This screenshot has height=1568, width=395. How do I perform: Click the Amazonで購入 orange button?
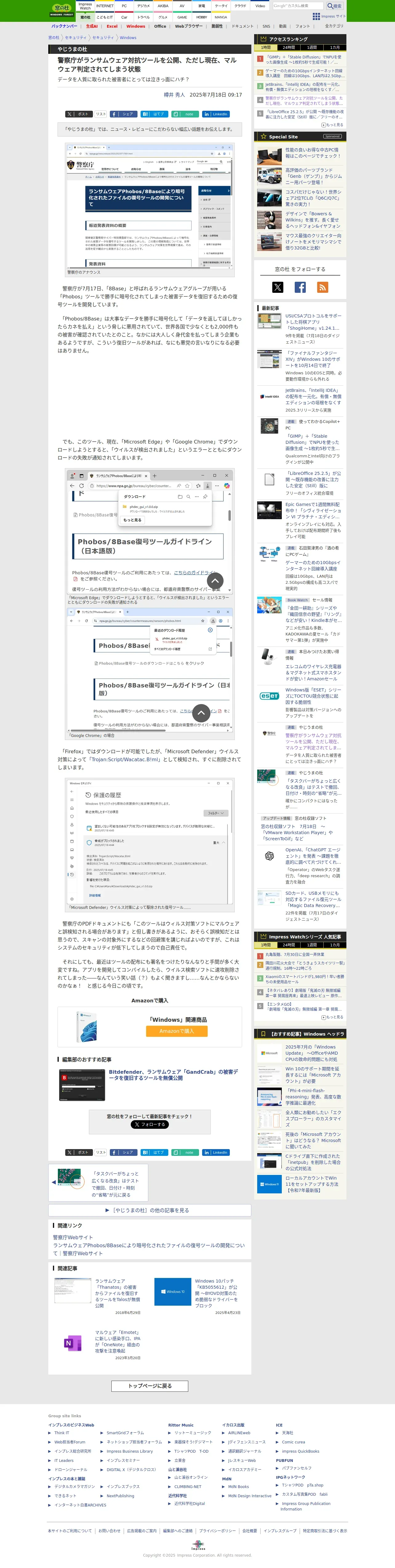click(x=177, y=1031)
